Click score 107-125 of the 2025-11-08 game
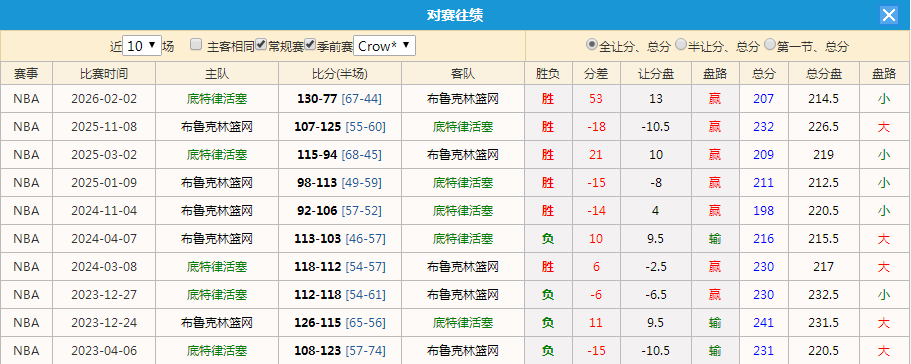The width and height of the screenshot is (911, 364). point(317,127)
